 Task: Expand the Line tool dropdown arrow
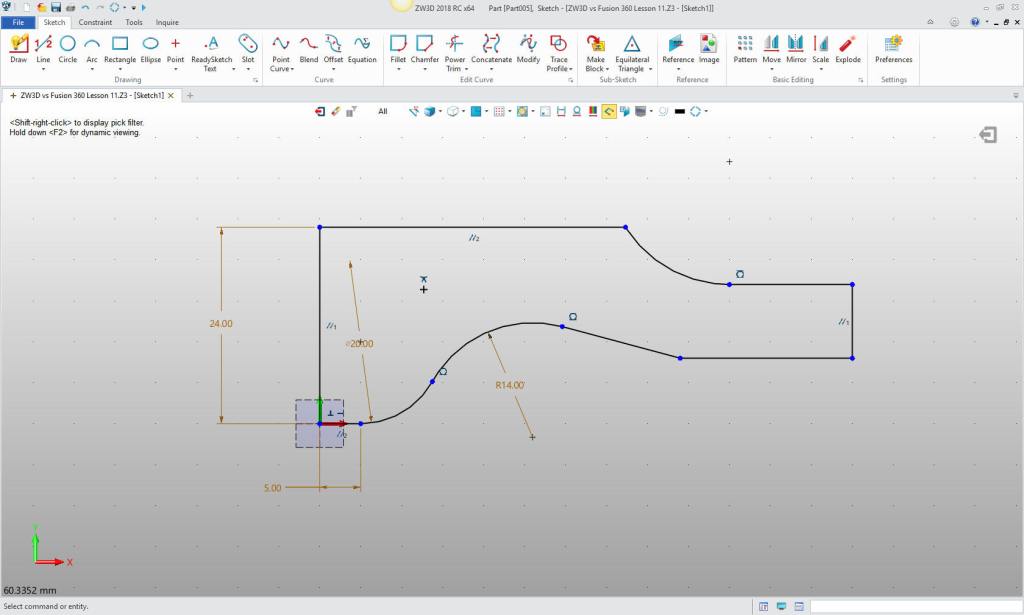(x=43, y=69)
